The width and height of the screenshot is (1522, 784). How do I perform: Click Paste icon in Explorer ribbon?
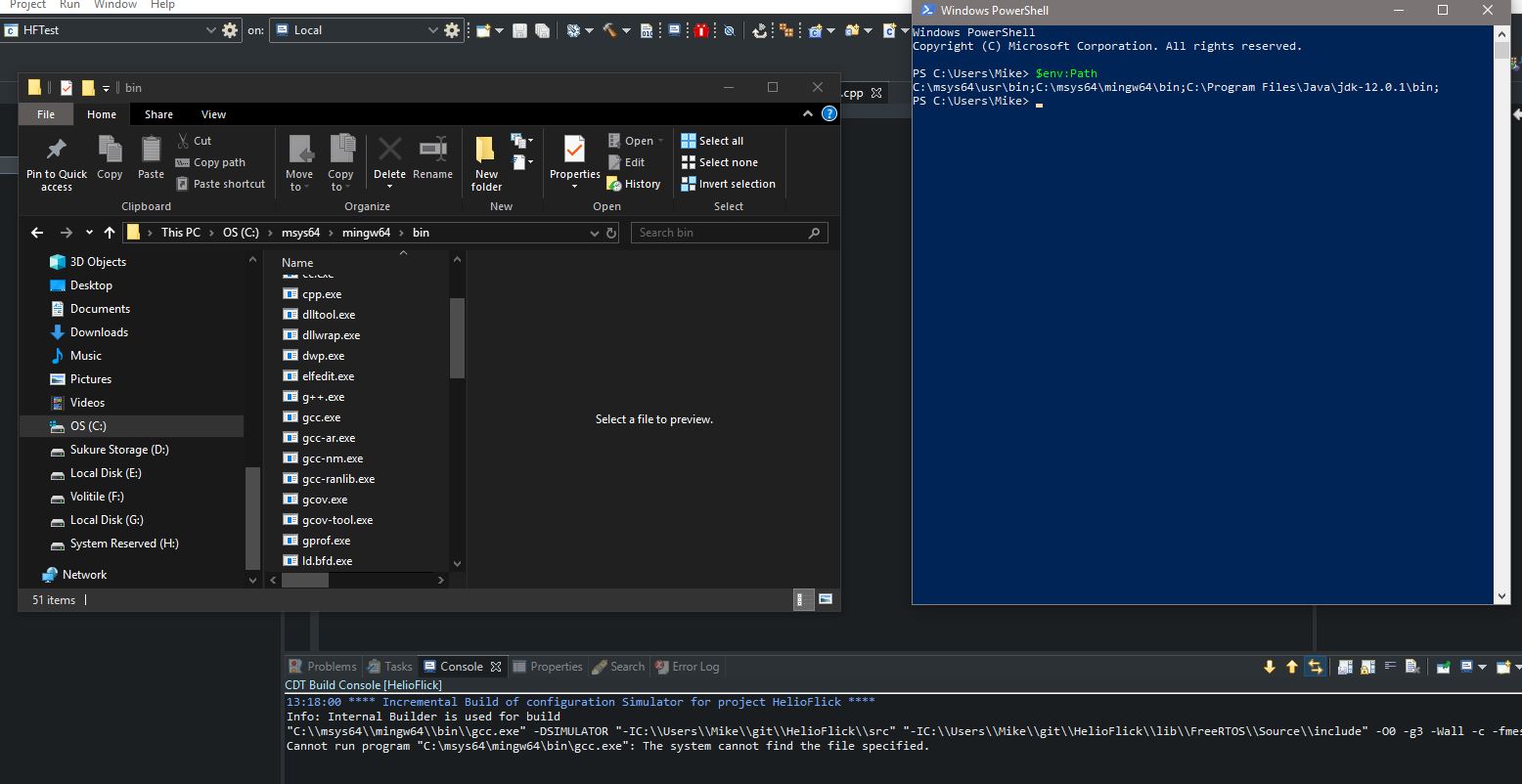[151, 158]
